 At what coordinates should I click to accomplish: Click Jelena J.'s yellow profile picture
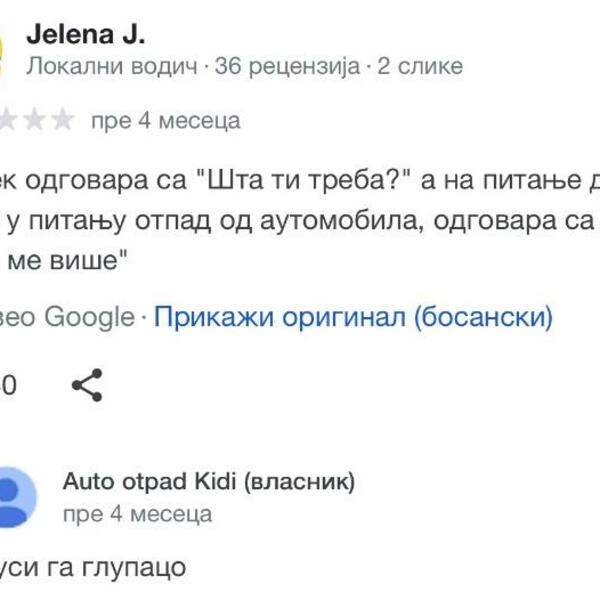click(4, 44)
